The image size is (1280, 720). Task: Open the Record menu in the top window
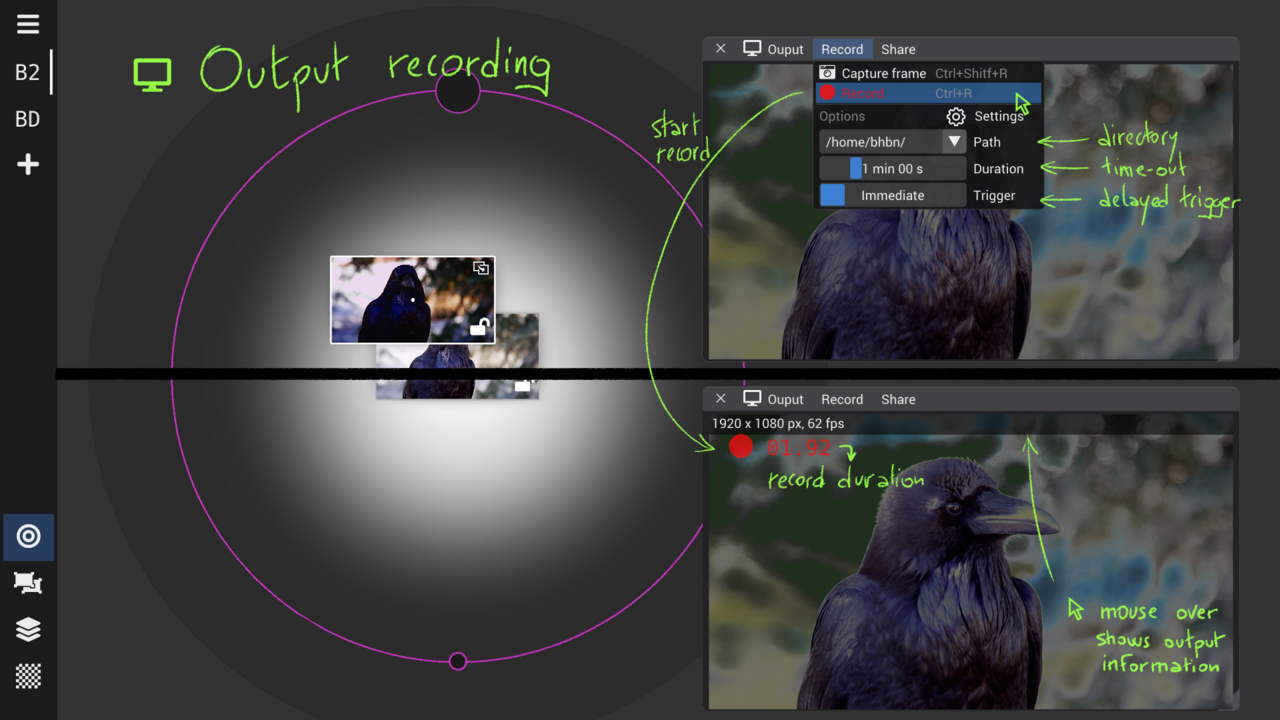tap(842, 49)
